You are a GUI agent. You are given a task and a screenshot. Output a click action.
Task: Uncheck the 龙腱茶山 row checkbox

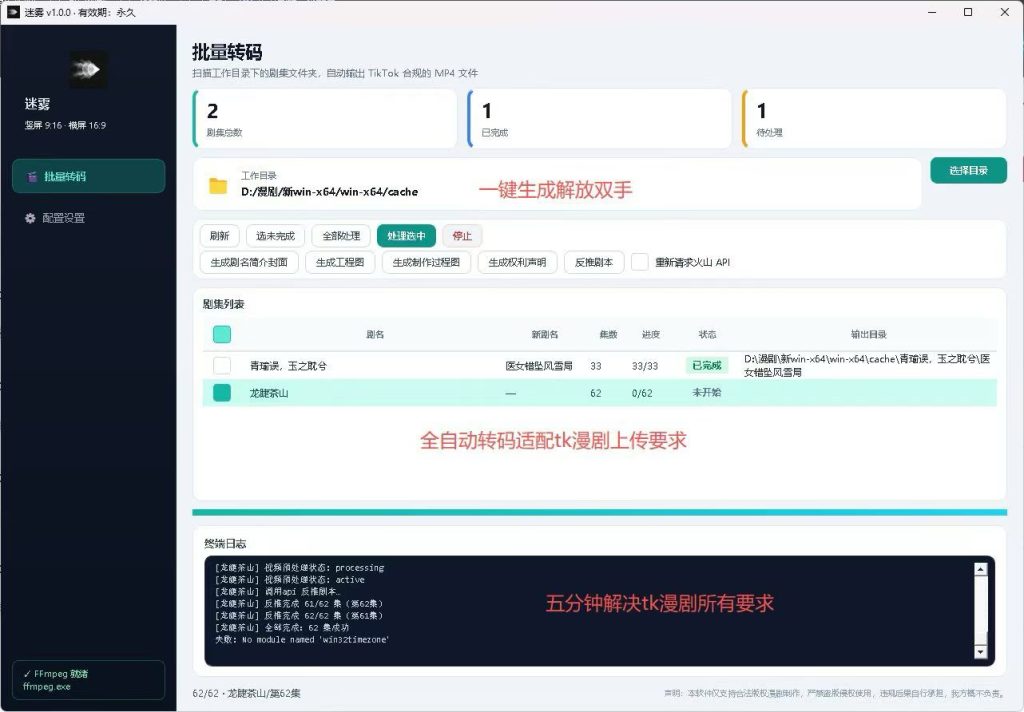click(222, 393)
